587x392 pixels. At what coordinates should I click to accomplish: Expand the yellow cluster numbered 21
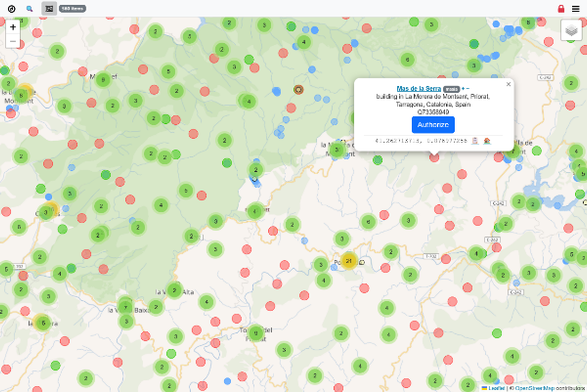click(349, 261)
